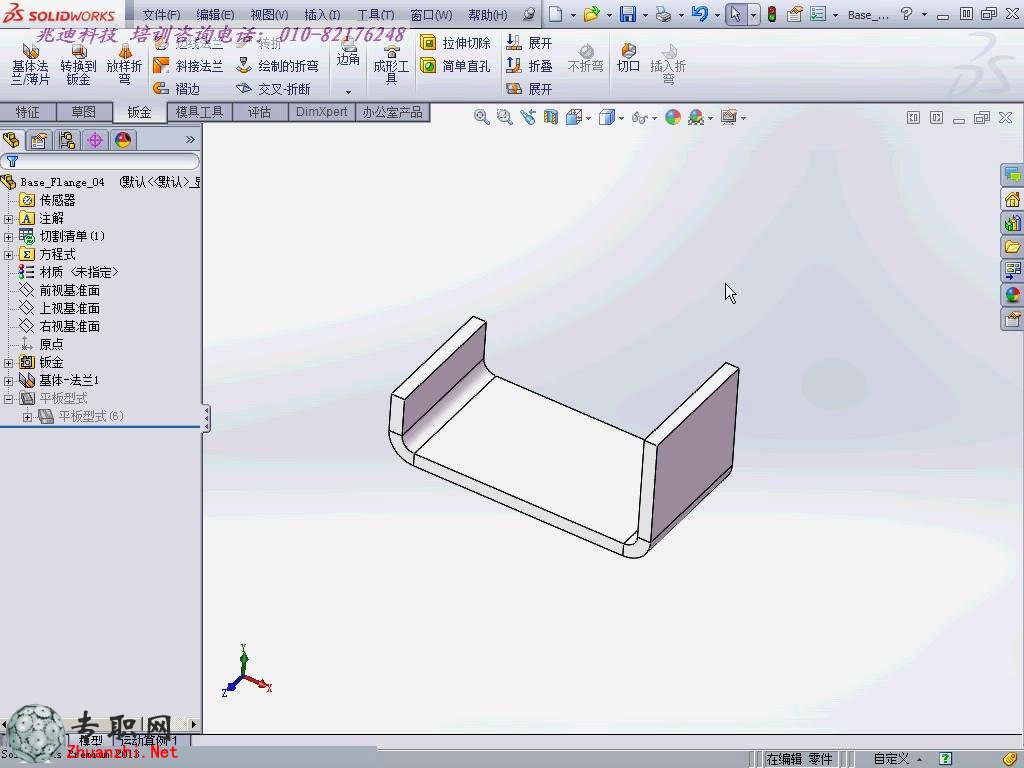Click the Base Flange/Tab (基体法兰/薄片) tool

[x=30, y=65]
